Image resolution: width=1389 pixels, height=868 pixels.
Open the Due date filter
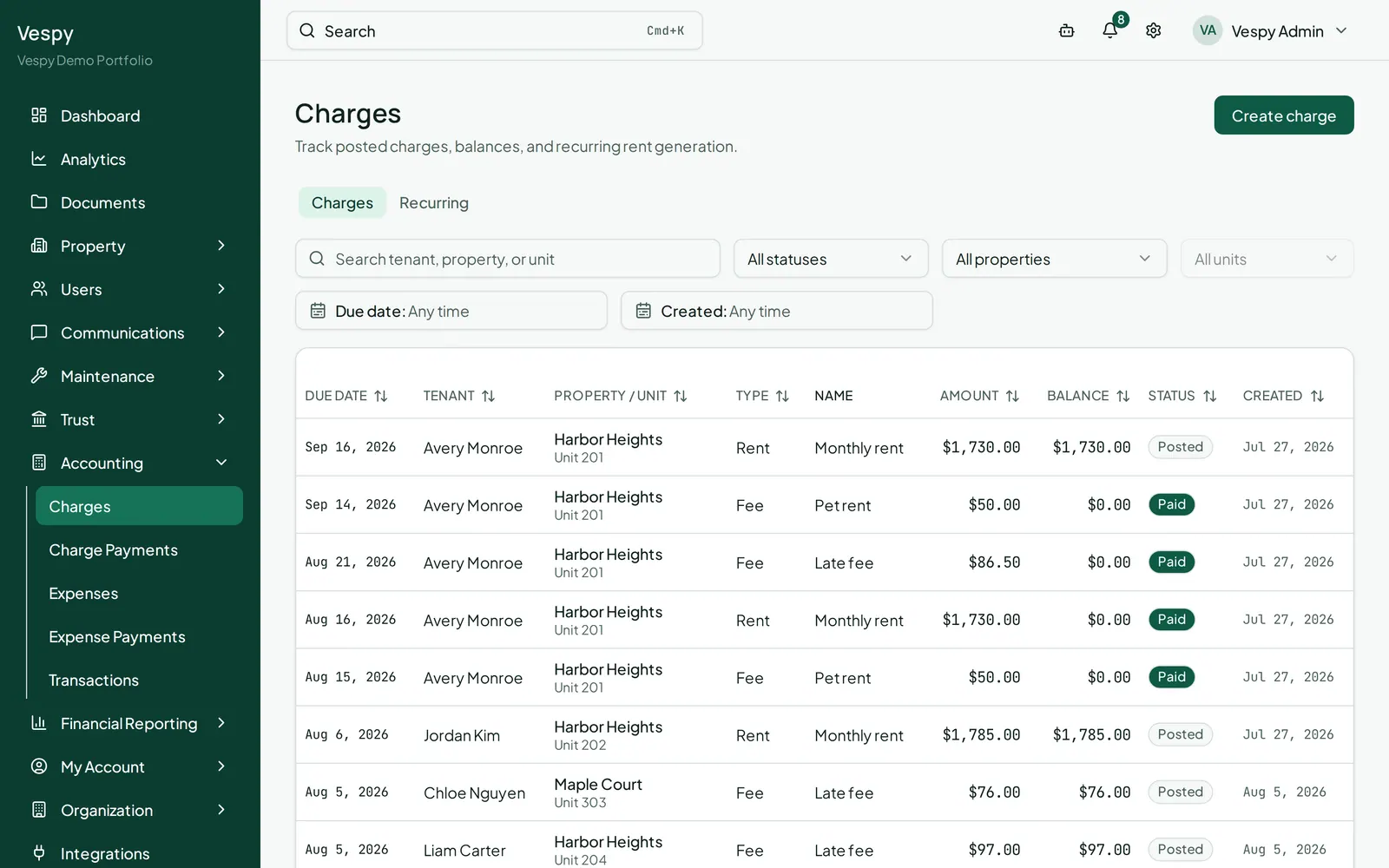tap(451, 311)
